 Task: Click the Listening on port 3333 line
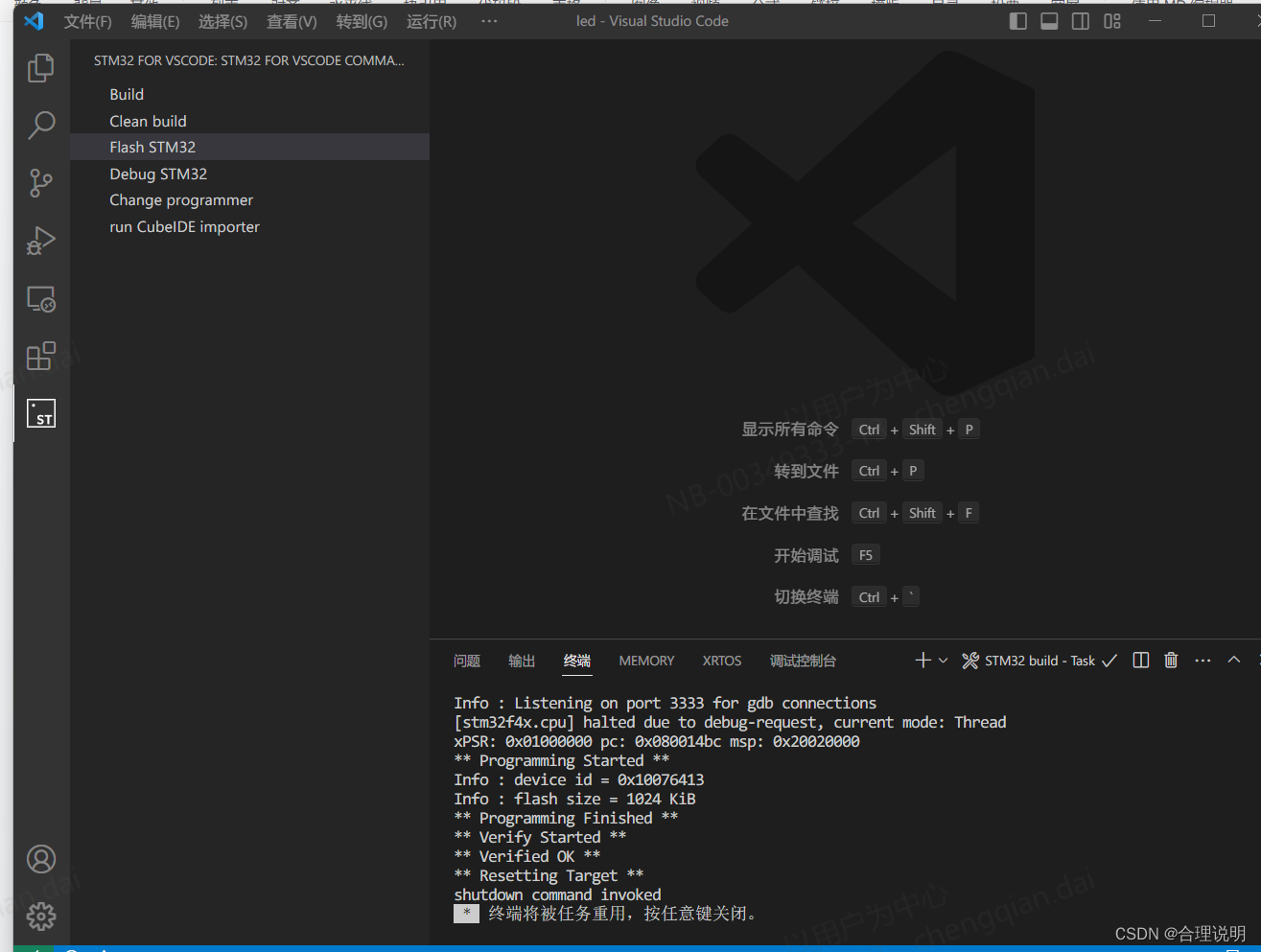click(x=665, y=703)
